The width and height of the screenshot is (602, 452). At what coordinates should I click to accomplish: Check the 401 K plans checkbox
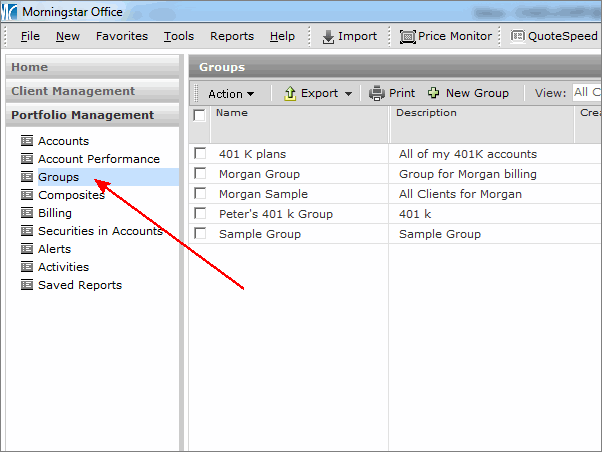click(x=200, y=154)
